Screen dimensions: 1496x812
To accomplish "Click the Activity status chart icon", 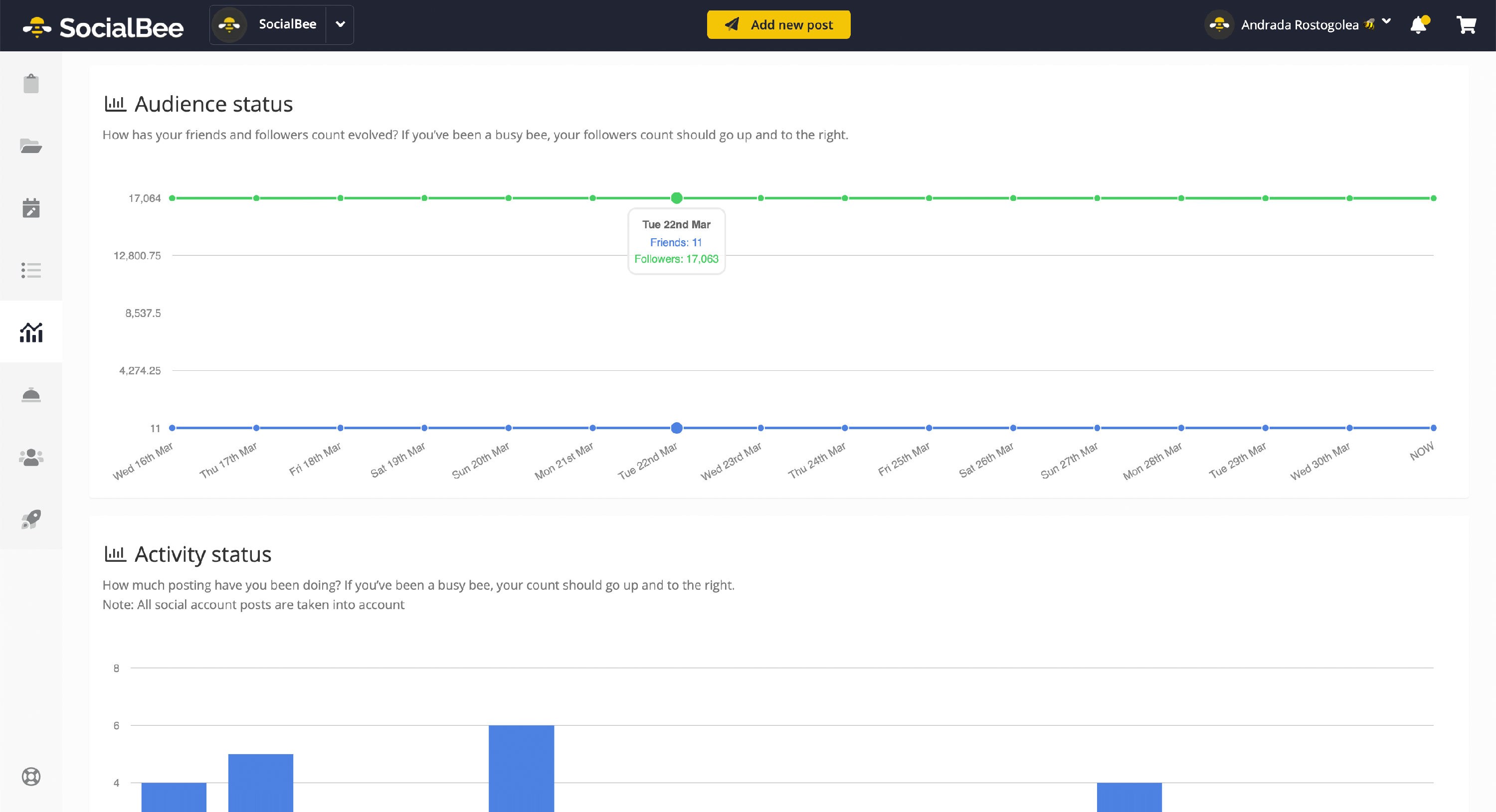I will coord(115,554).
